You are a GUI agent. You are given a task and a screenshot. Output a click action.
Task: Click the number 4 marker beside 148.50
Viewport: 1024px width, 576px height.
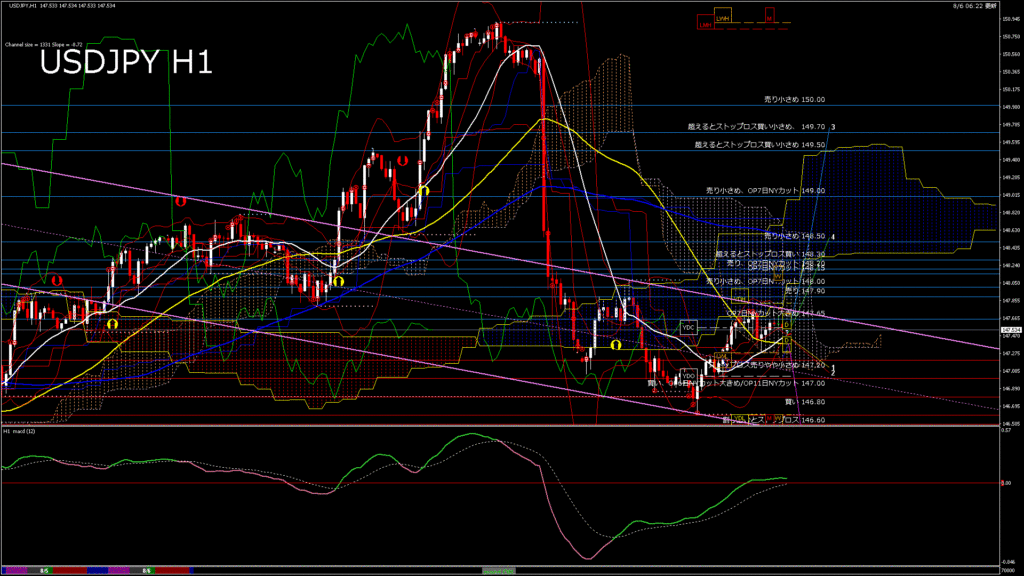(x=833, y=236)
